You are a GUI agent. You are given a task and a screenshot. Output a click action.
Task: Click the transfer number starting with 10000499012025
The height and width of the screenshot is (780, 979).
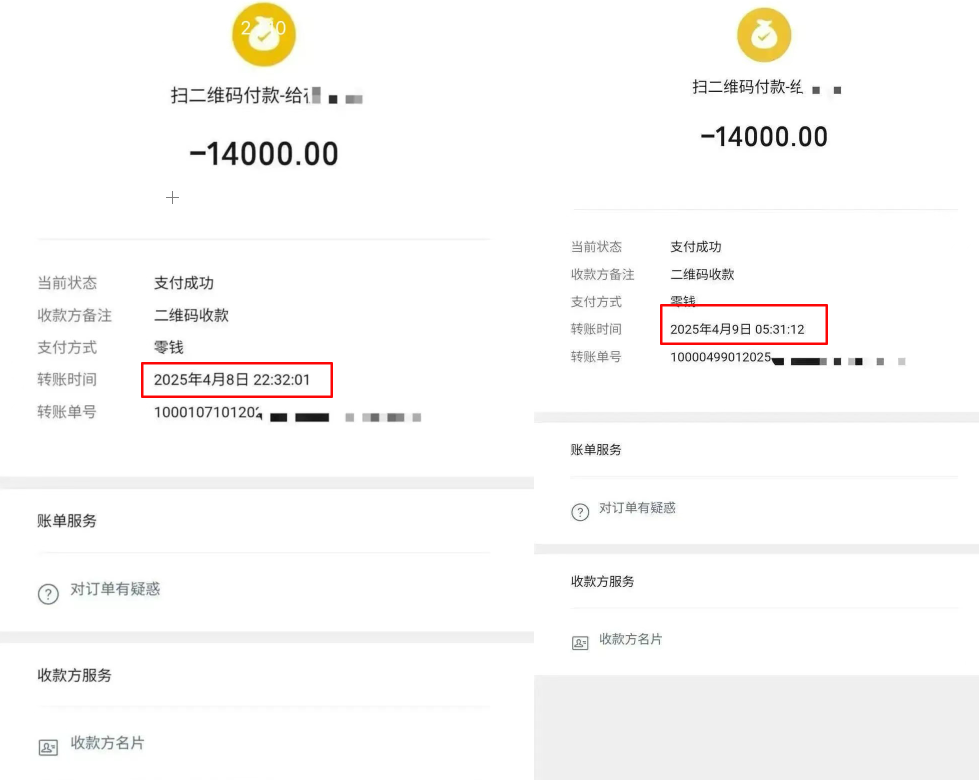tap(720, 357)
